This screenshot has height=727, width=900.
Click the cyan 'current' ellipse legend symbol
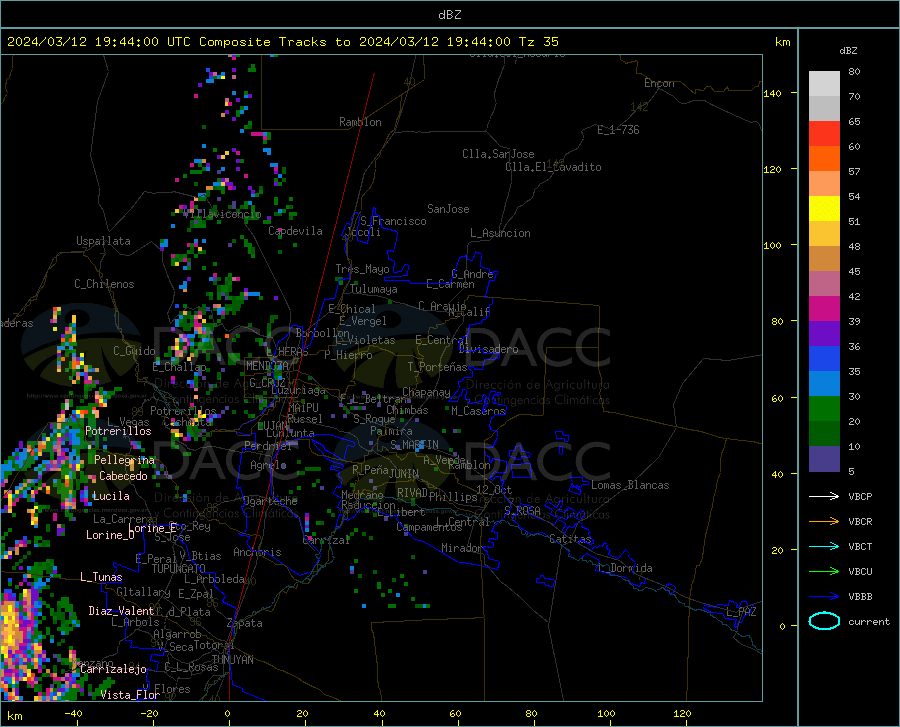(x=824, y=621)
